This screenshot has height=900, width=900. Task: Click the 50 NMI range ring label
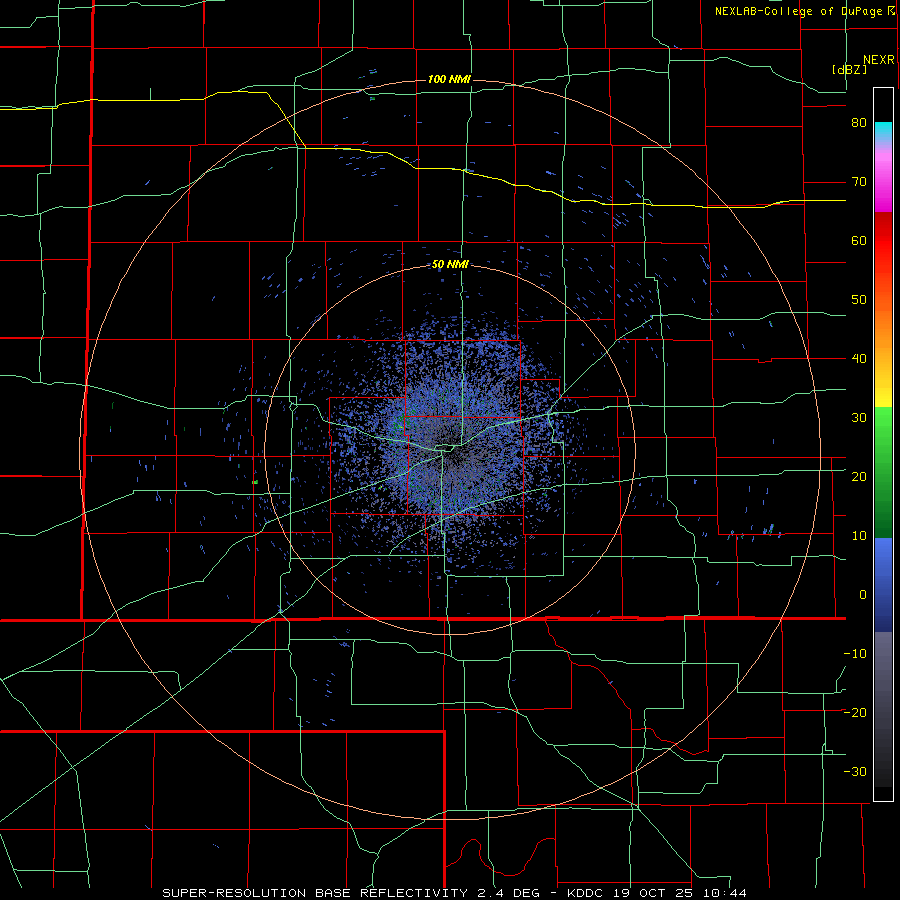(450, 265)
